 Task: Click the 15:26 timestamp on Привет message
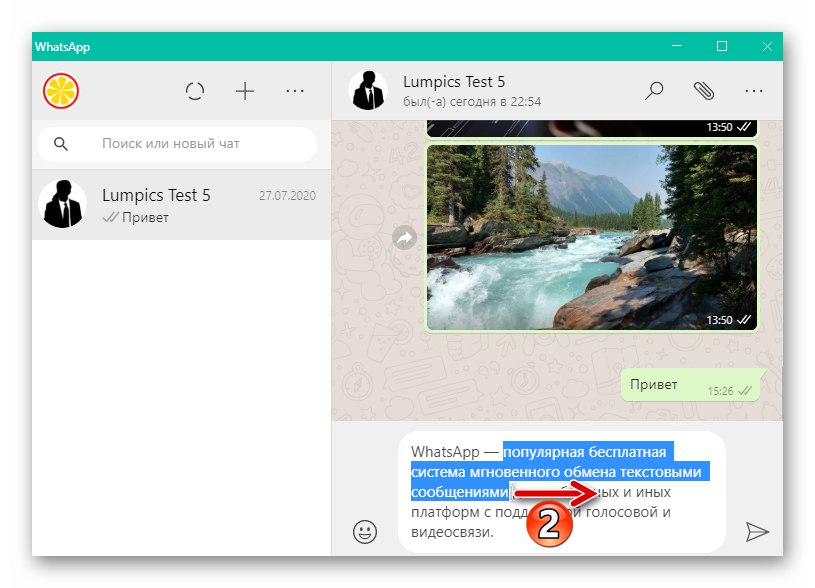(x=720, y=391)
